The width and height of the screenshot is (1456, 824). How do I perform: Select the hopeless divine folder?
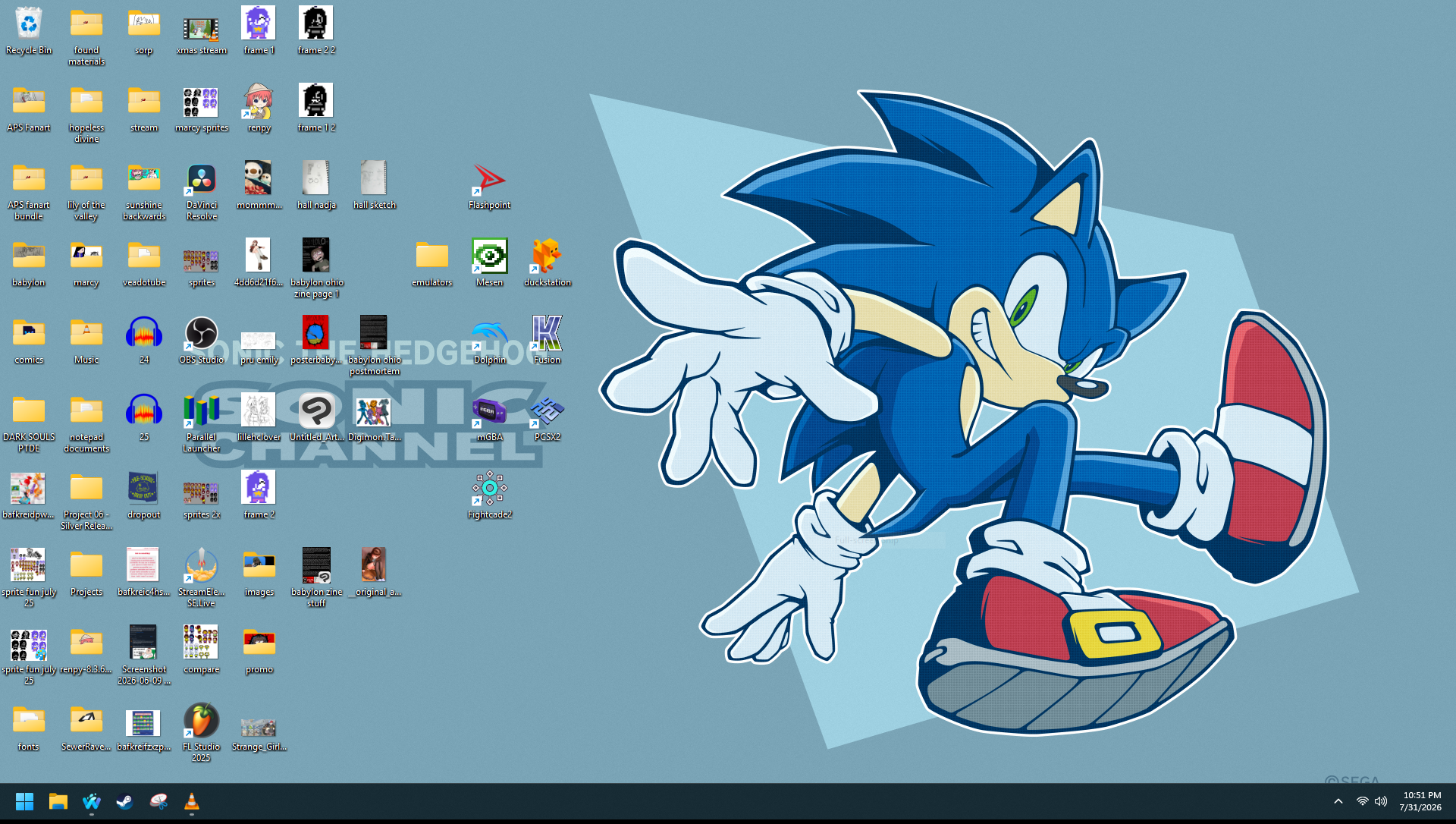pos(86,113)
